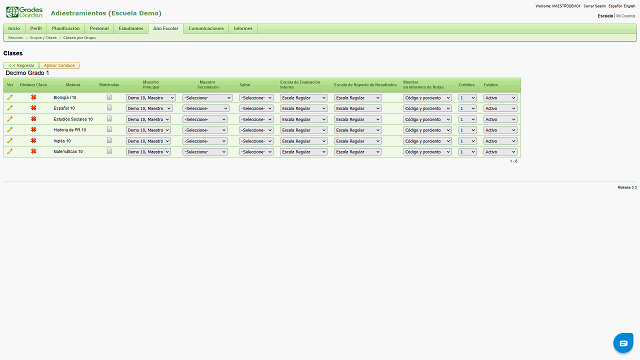
Task: Go to the Comunicaciones tab
Action: pyautogui.click(x=206, y=29)
